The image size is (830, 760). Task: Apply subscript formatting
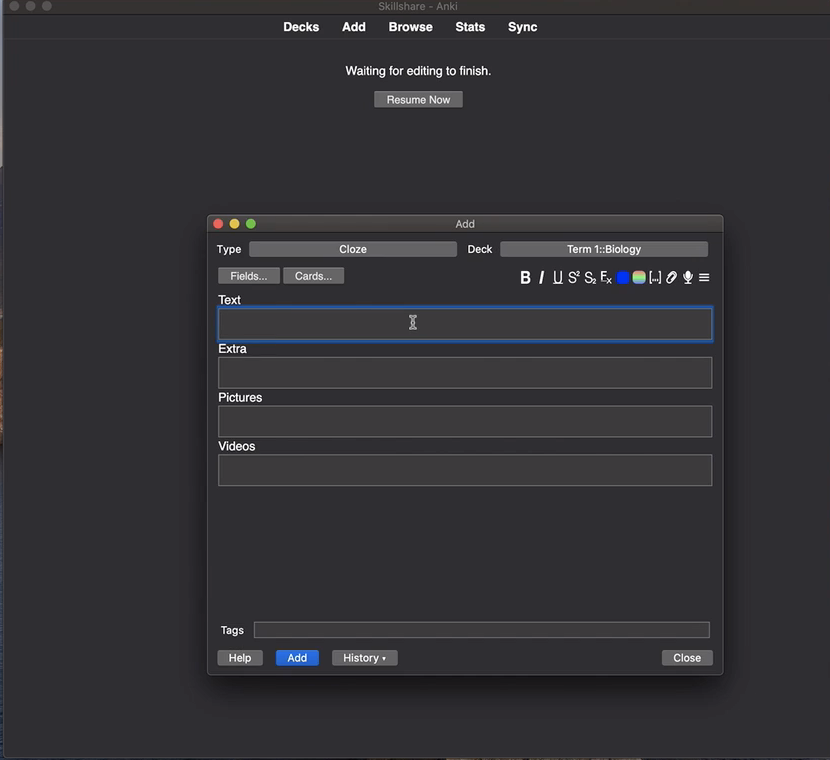(590, 277)
